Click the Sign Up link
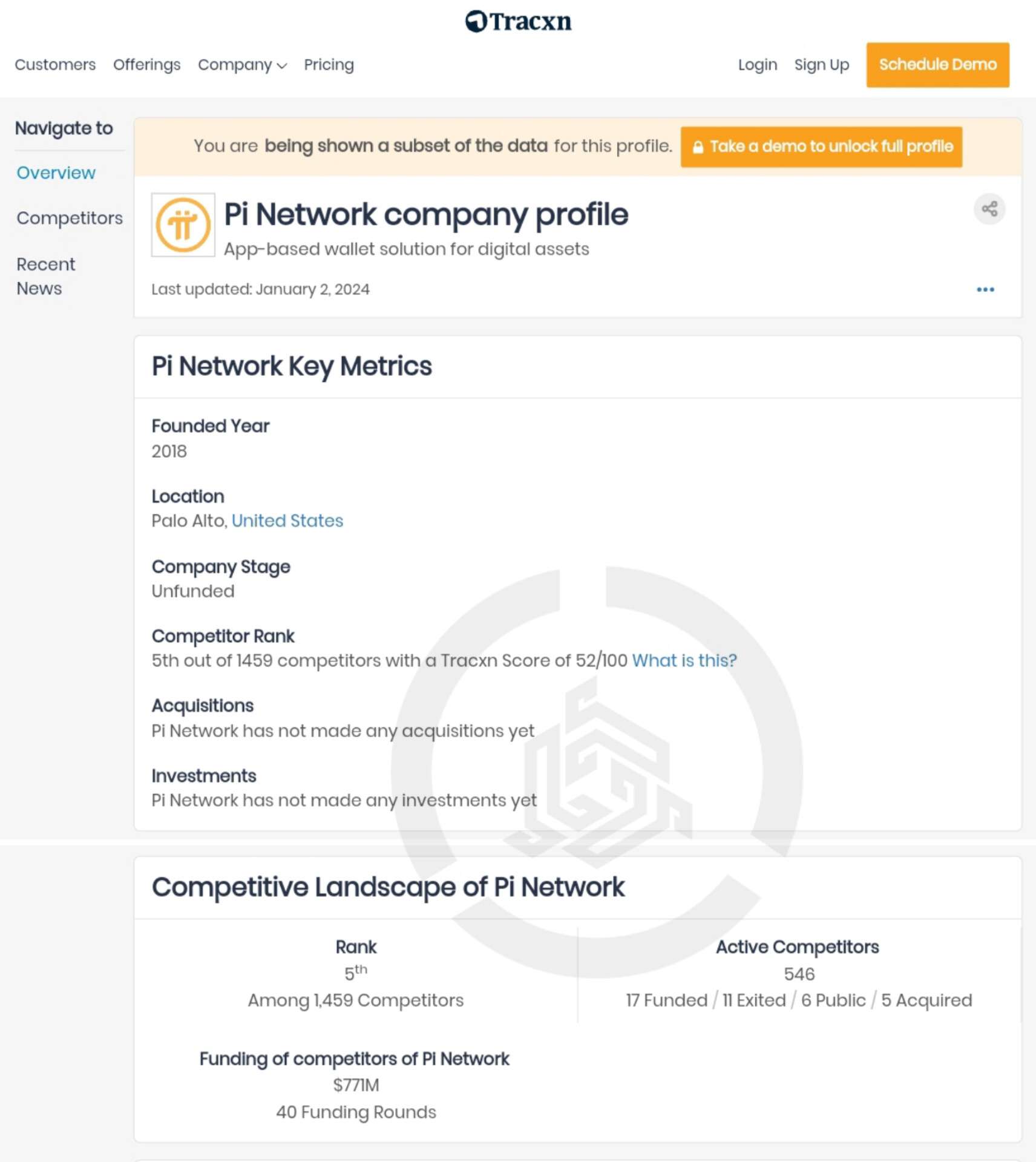This screenshot has width=1036, height=1162. point(821,65)
